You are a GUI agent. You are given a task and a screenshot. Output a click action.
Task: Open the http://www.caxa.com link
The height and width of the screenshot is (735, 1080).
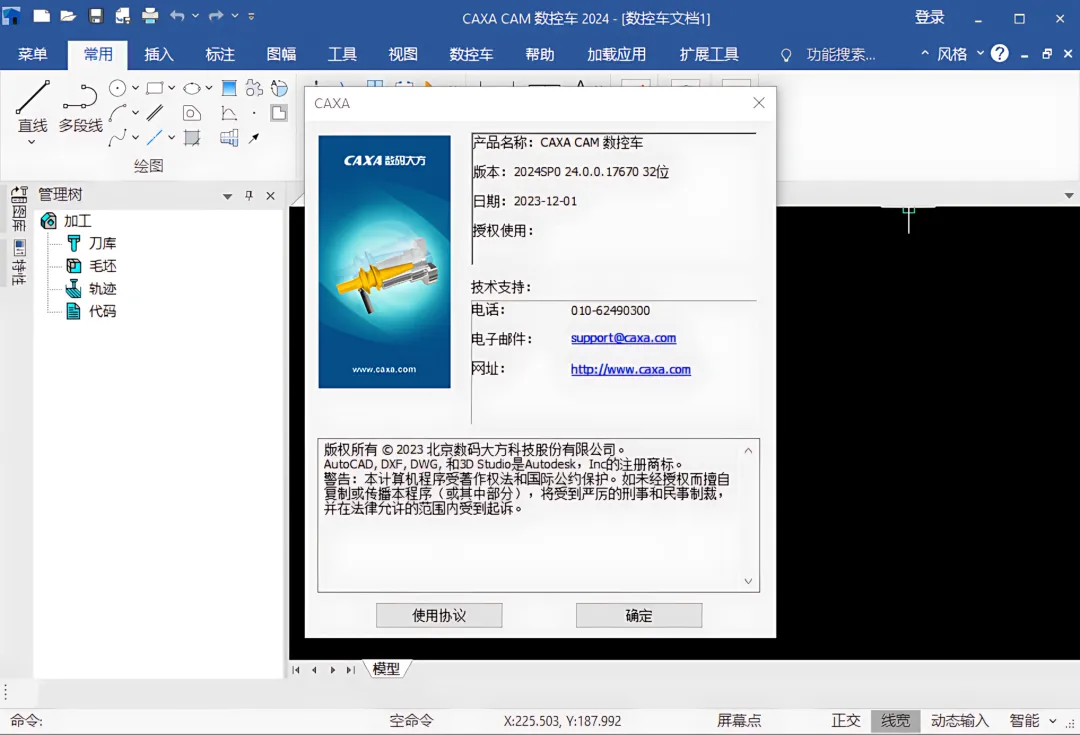[x=630, y=369]
